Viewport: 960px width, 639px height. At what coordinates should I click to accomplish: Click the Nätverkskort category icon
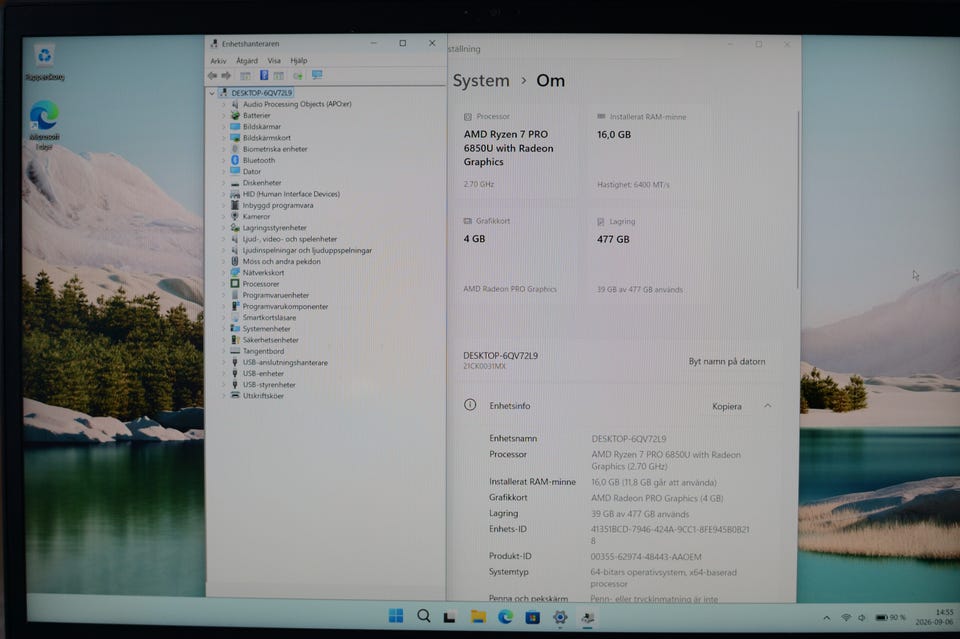(x=235, y=272)
